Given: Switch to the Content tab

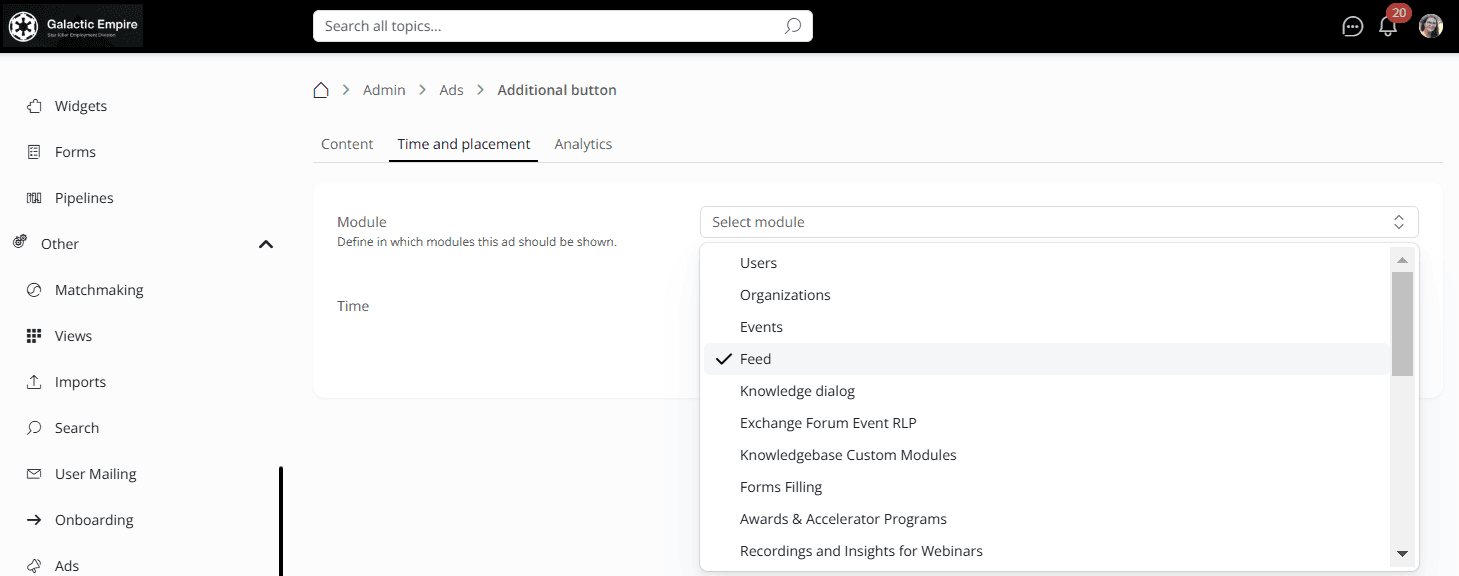Looking at the screenshot, I should pyautogui.click(x=347, y=144).
